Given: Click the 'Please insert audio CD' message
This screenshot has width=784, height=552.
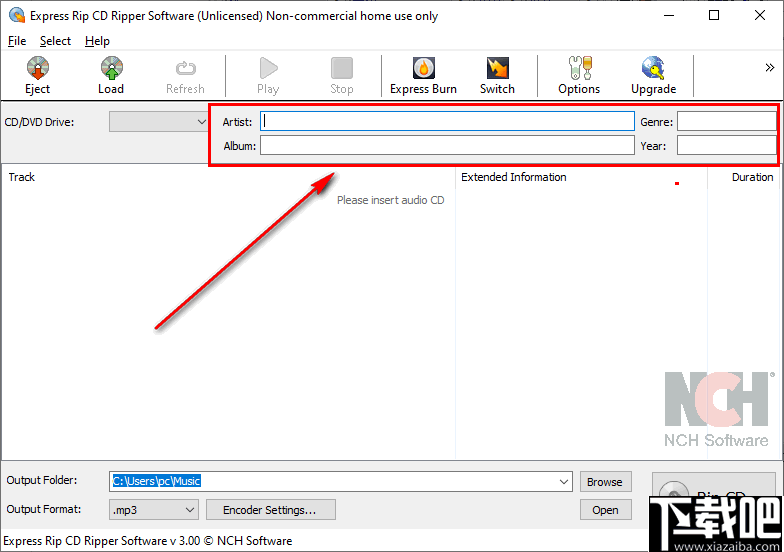Looking at the screenshot, I should [390, 200].
